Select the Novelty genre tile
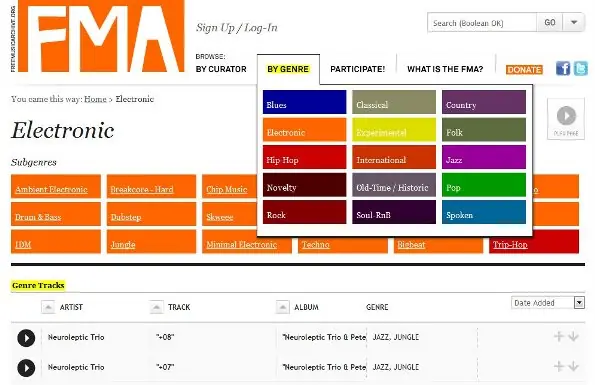595x385 pixels. [x=304, y=185]
